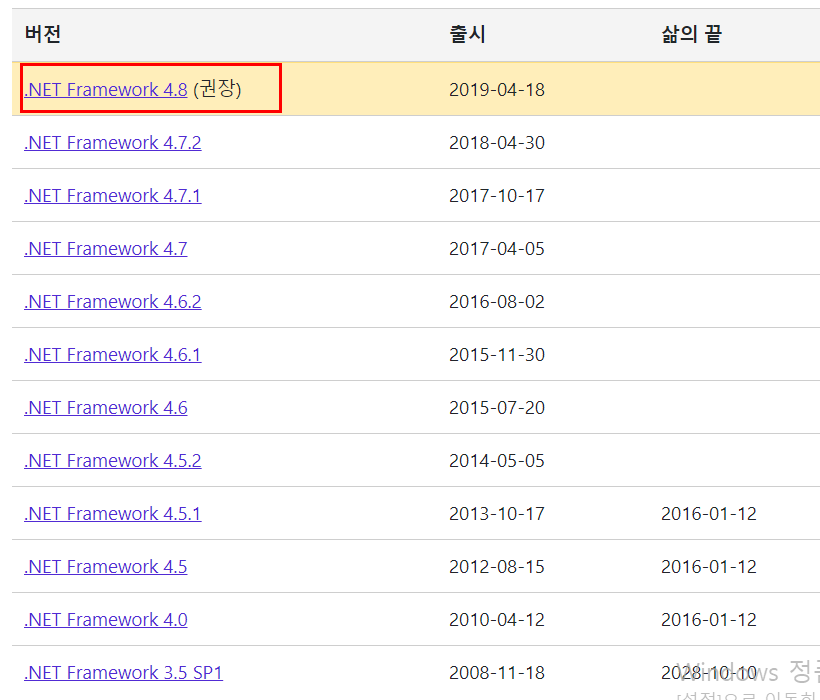
Task: Open the .NET Framework 4.5 link
Action: (x=106, y=567)
